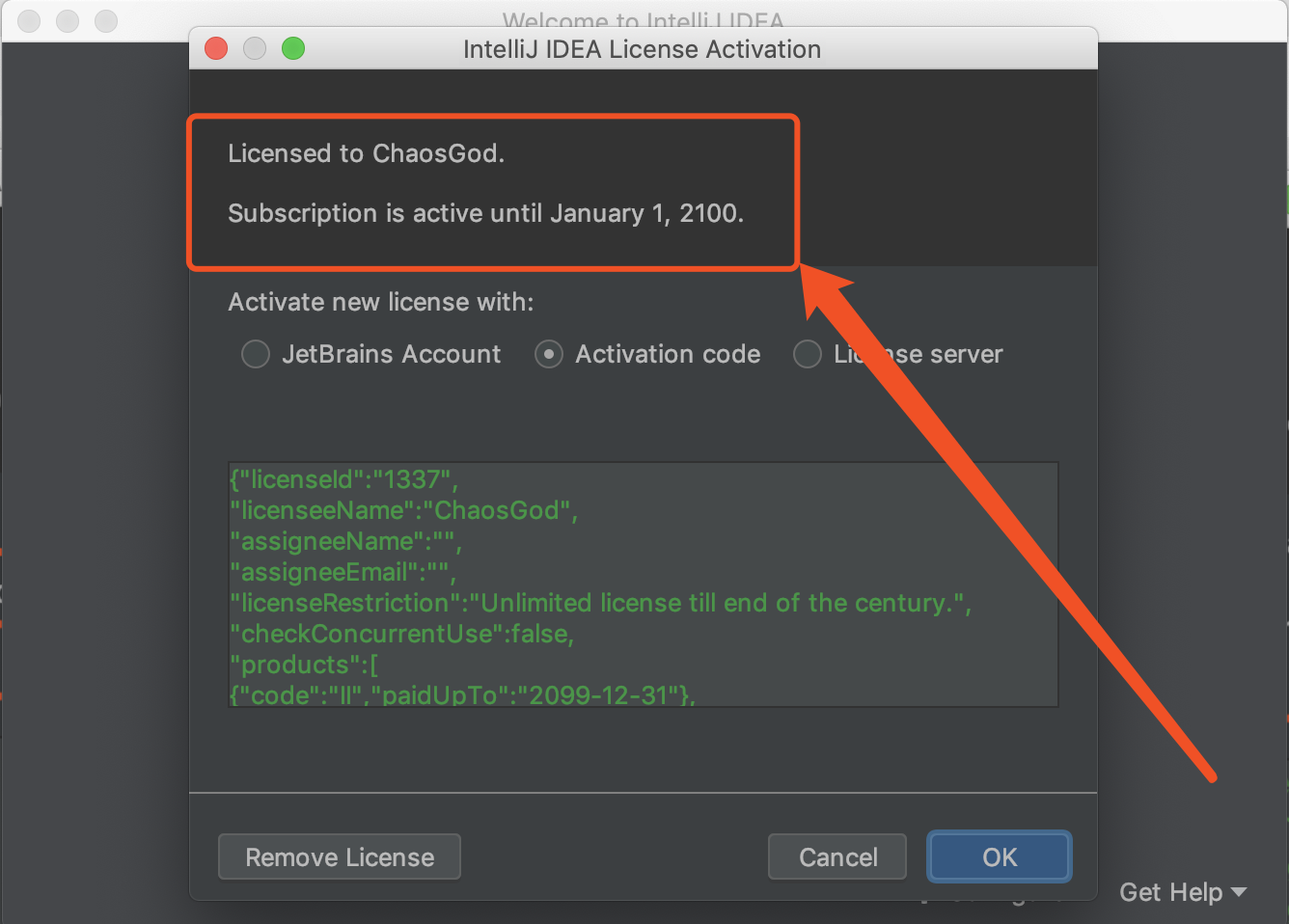Click the Remove License button
This screenshot has height=924, width=1289.
pos(340,856)
